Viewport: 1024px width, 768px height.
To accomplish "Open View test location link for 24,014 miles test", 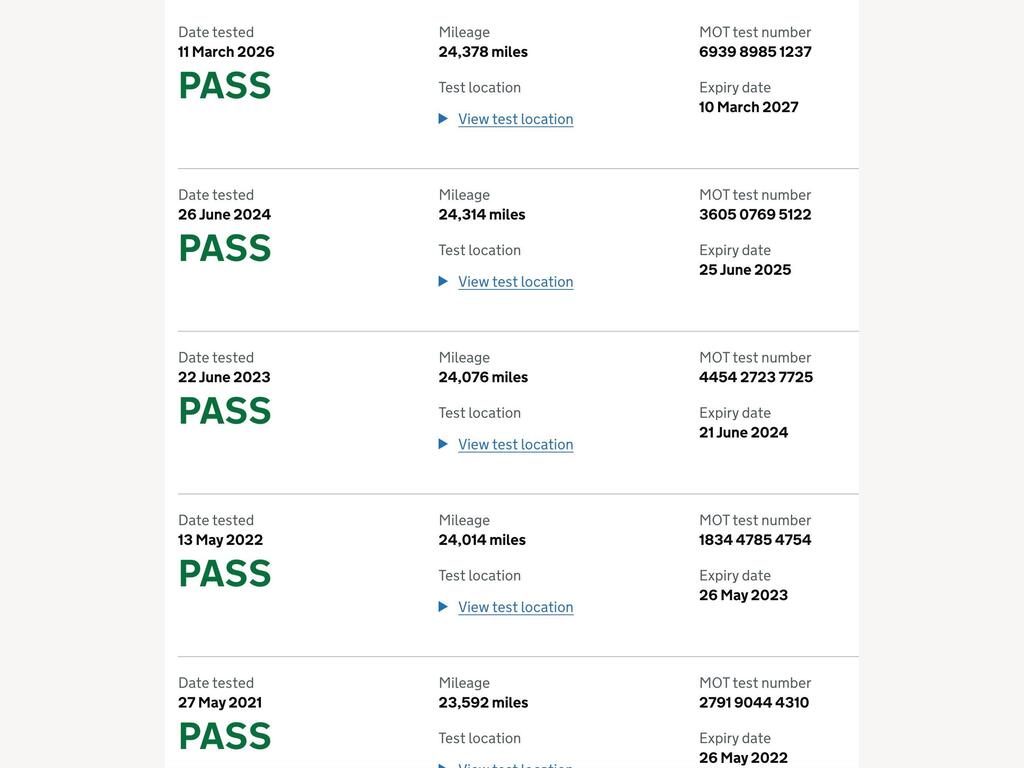I will [x=515, y=607].
